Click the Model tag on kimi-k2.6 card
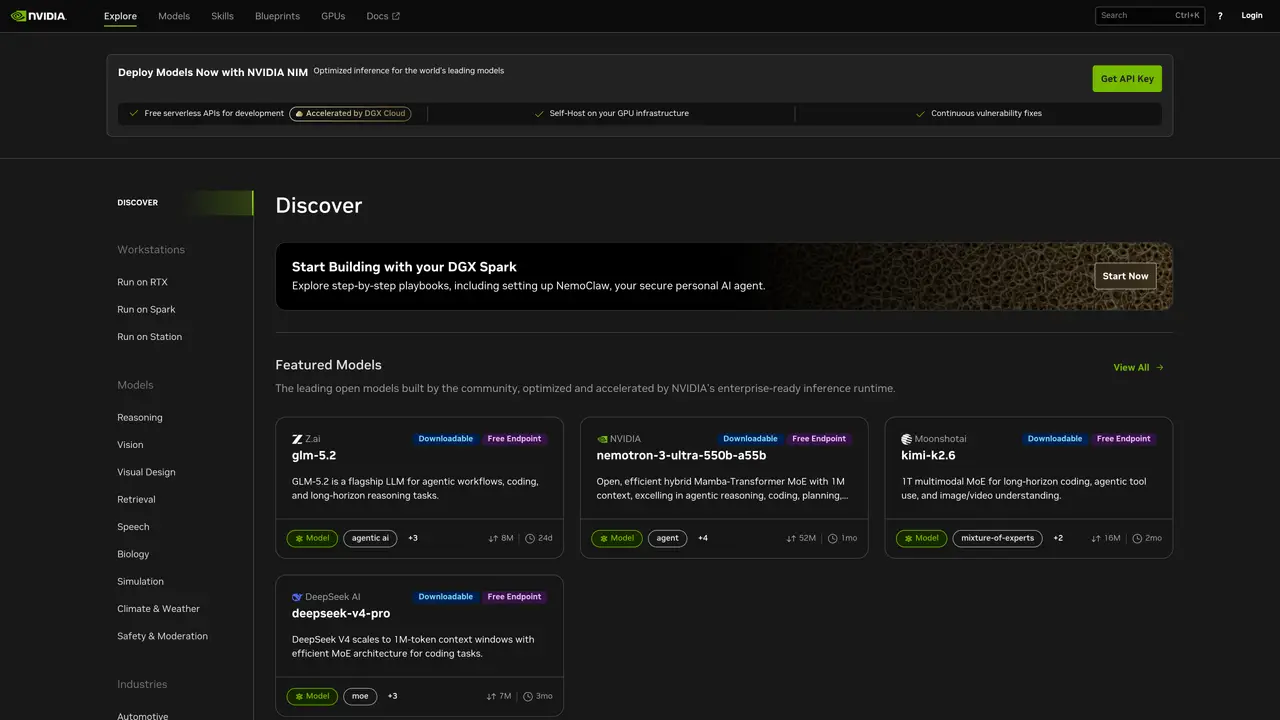Screen dimensions: 1280x720 [921, 538]
